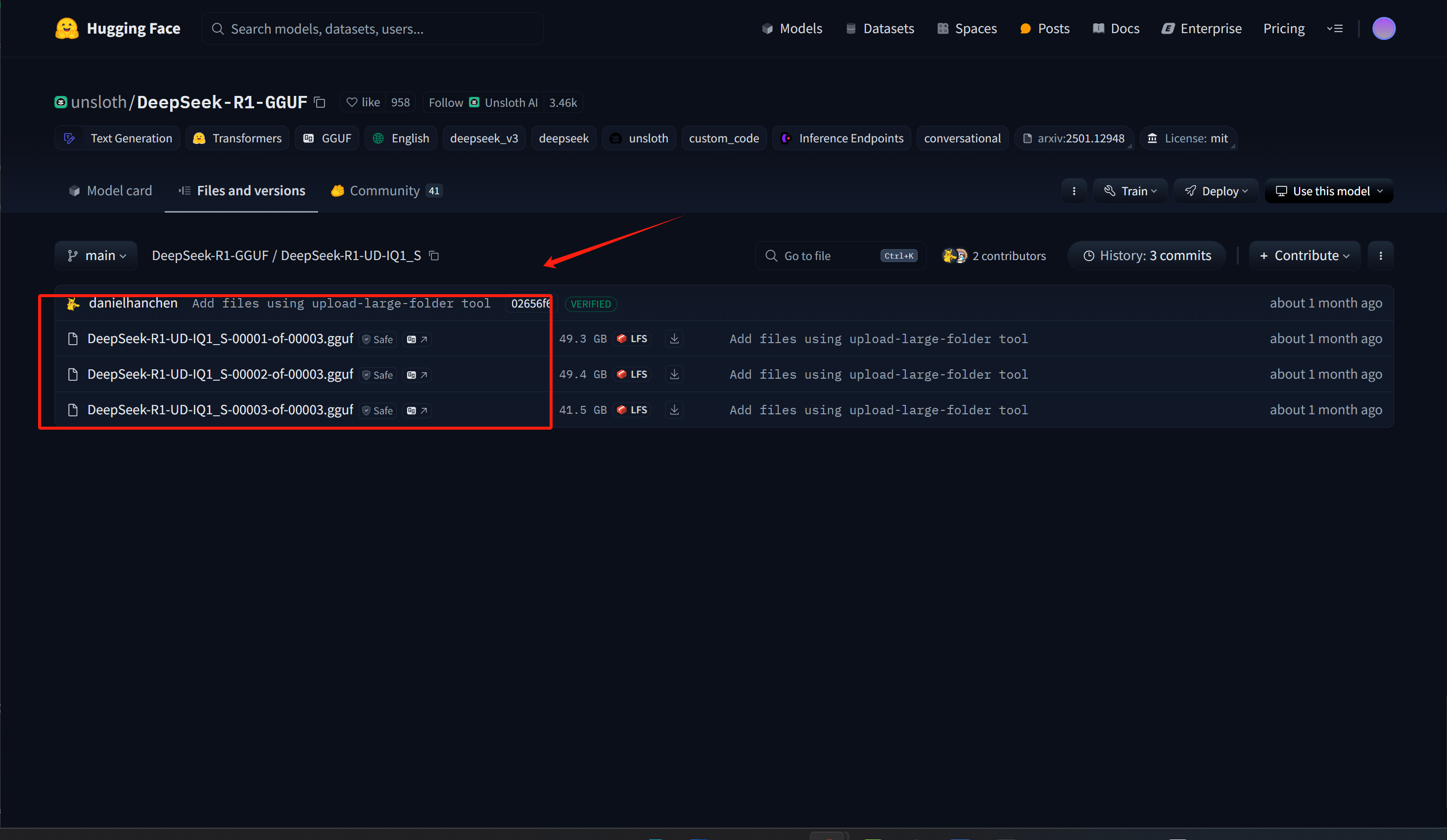
Task: Click the Hugging Face logo
Action: (x=118, y=29)
